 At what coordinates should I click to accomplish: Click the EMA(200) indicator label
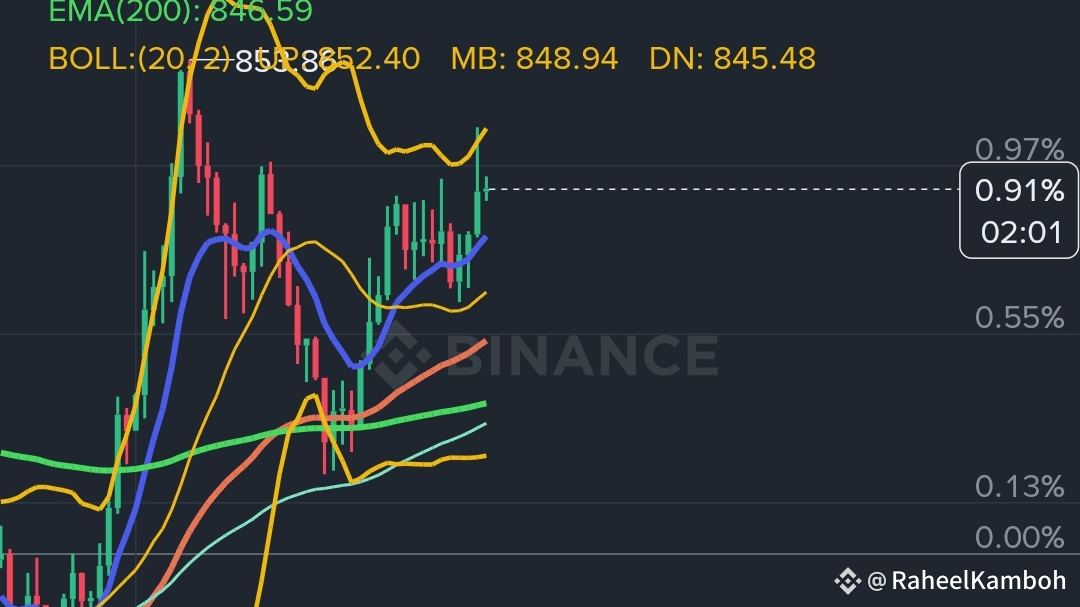(x=180, y=12)
